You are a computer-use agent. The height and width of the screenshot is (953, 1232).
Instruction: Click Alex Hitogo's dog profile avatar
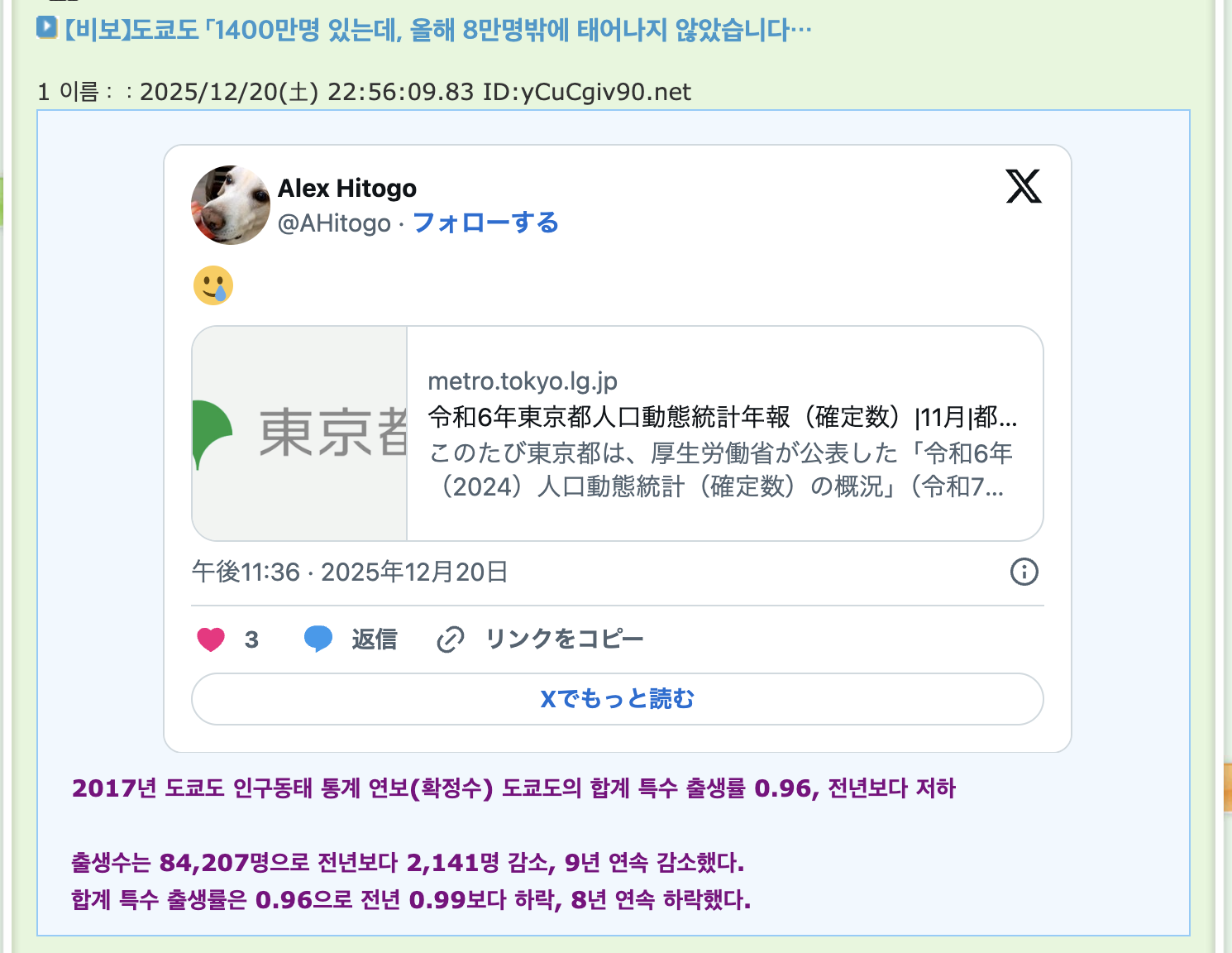pos(231,205)
